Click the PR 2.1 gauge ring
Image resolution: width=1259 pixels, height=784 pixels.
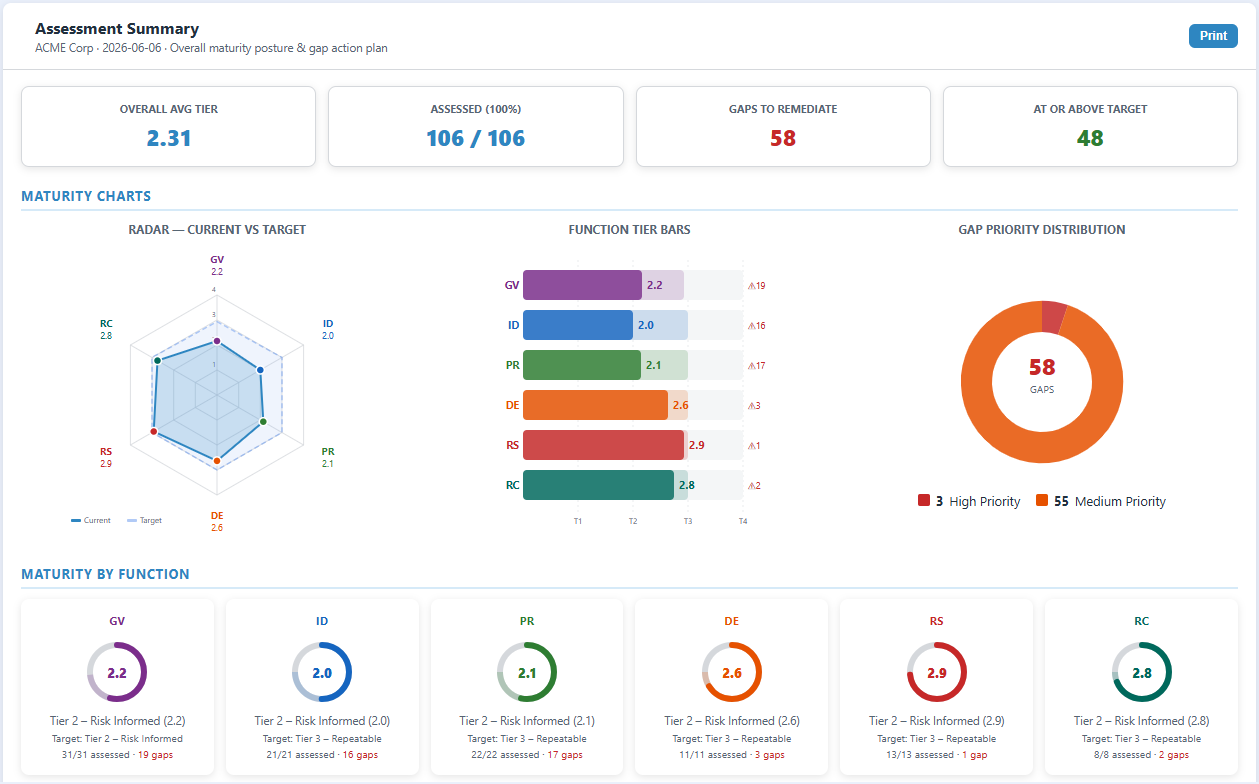click(x=527, y=673)
